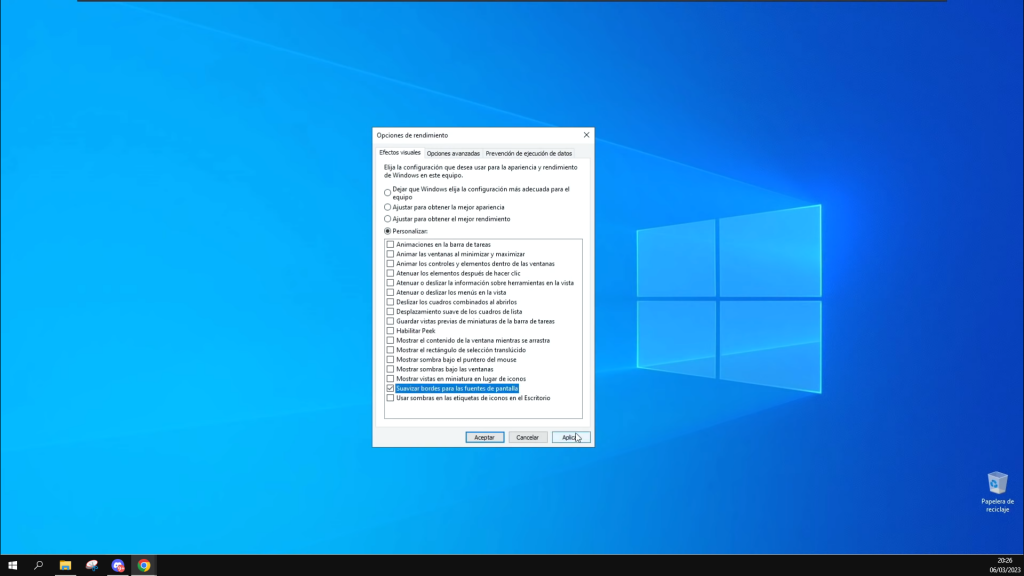1024x576 pixels.
Task: Enable 'Mostrar sombras bajo las ventanas'
Action: 390,369
